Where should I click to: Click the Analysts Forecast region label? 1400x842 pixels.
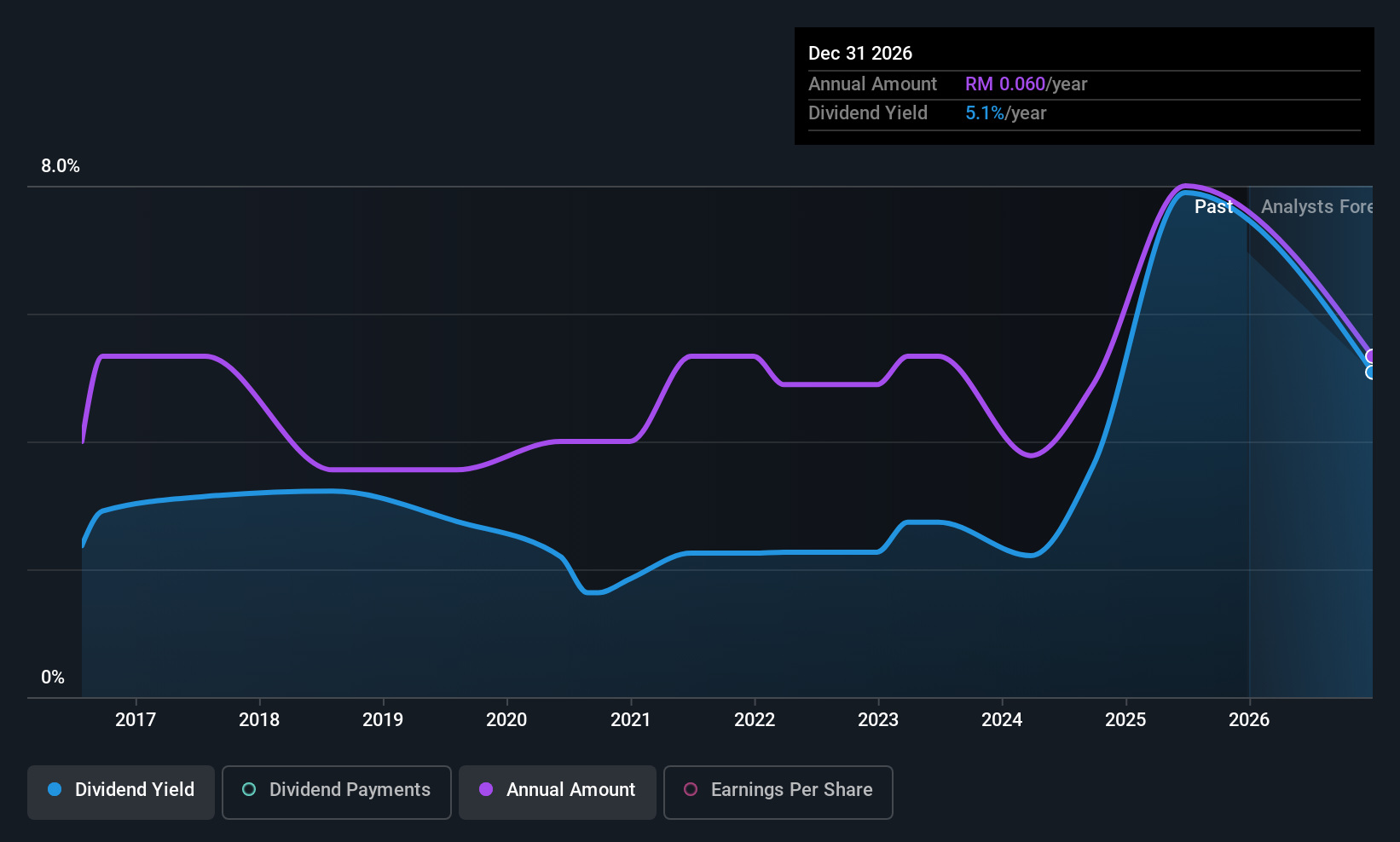[x=1316, y=206]
